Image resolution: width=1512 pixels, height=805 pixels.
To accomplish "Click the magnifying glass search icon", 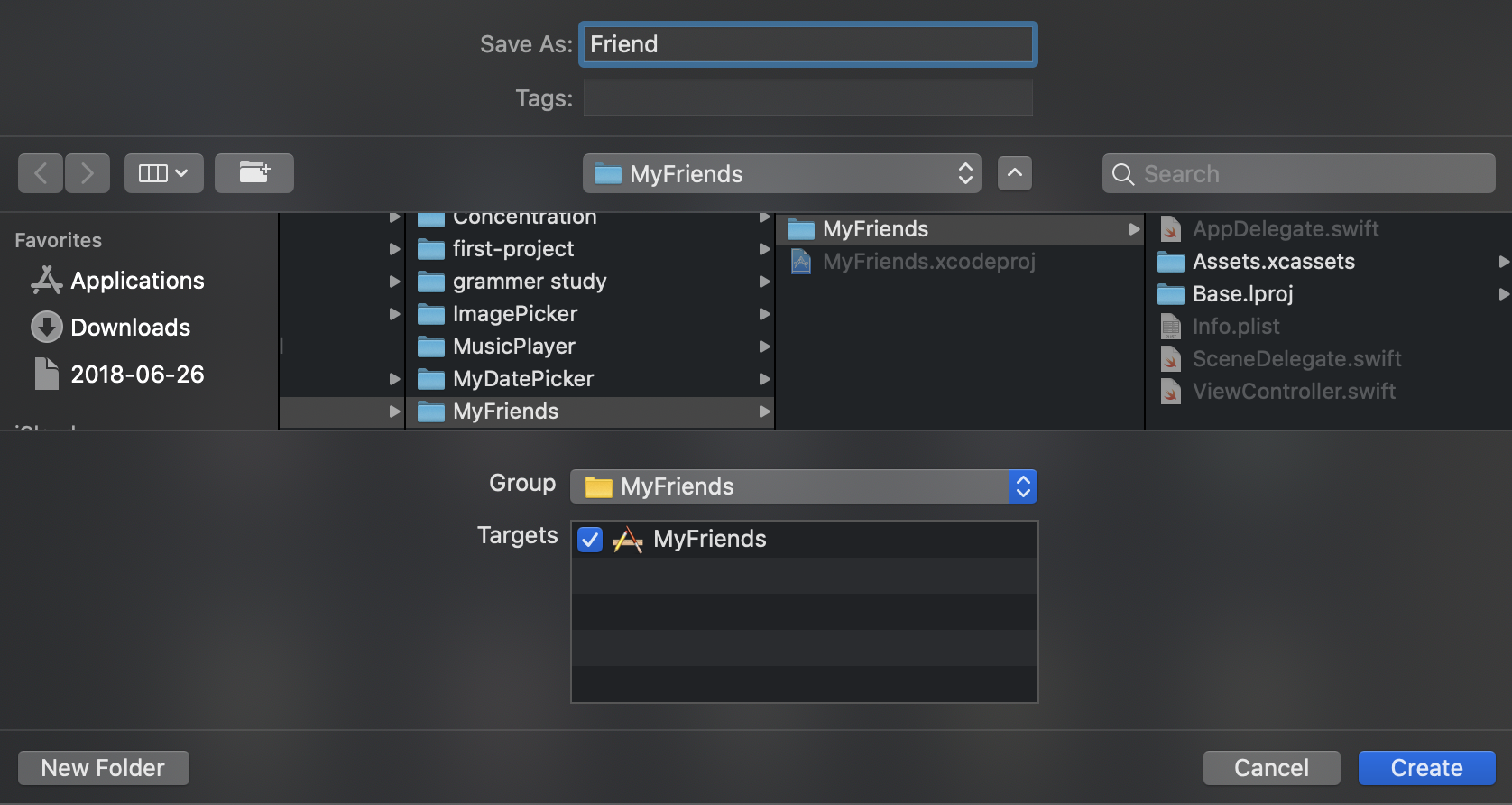I will (1123, 174).
